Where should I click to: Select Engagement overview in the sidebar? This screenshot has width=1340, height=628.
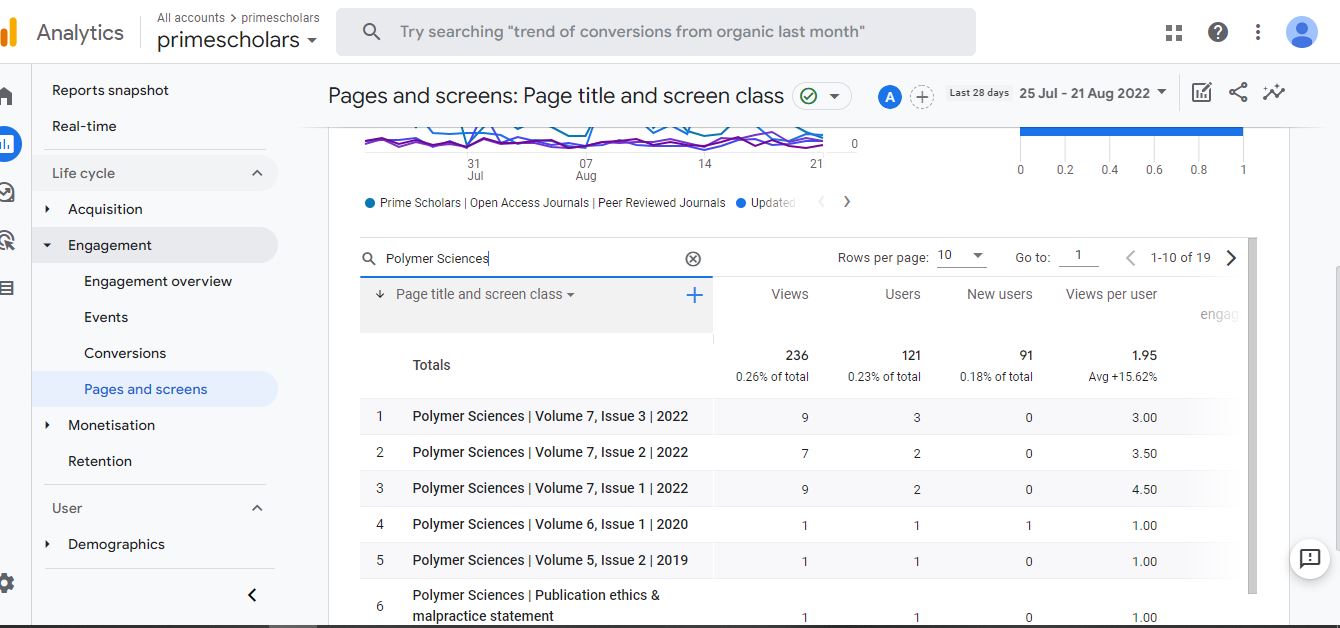click(x=158, y=281)
